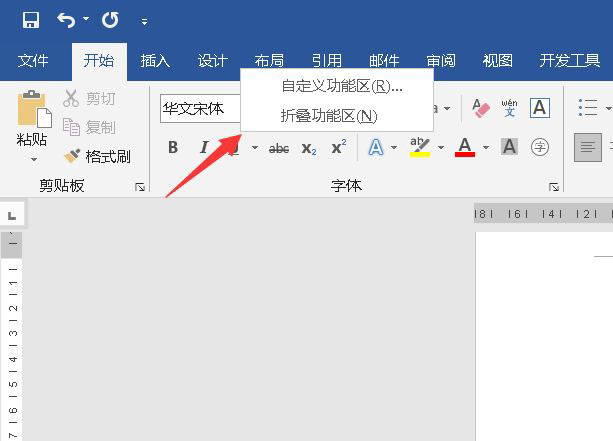
Task: Toggle Subscript X₂ formatting
Action: tap(309, 149)
